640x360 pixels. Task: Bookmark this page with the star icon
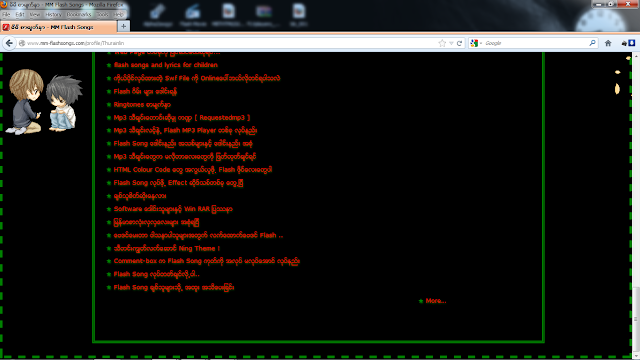click(442, 43)
